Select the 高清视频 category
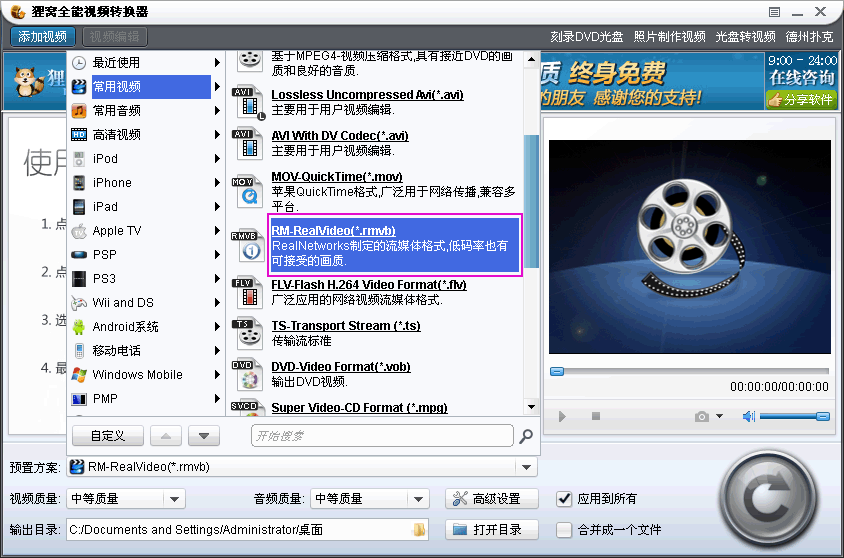The image size is (844, 558). pos(146,135)
